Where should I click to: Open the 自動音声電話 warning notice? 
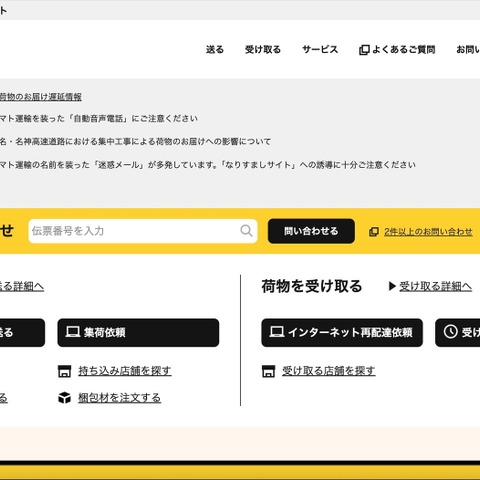coord(99,119)
